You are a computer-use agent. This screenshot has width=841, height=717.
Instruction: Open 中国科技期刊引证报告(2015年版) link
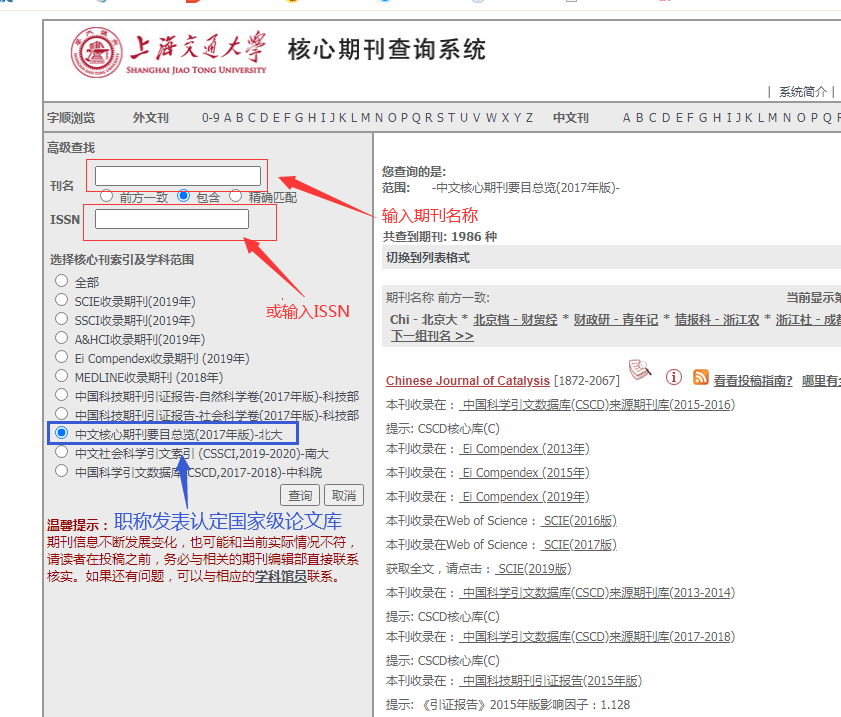[x=552, y=681]
